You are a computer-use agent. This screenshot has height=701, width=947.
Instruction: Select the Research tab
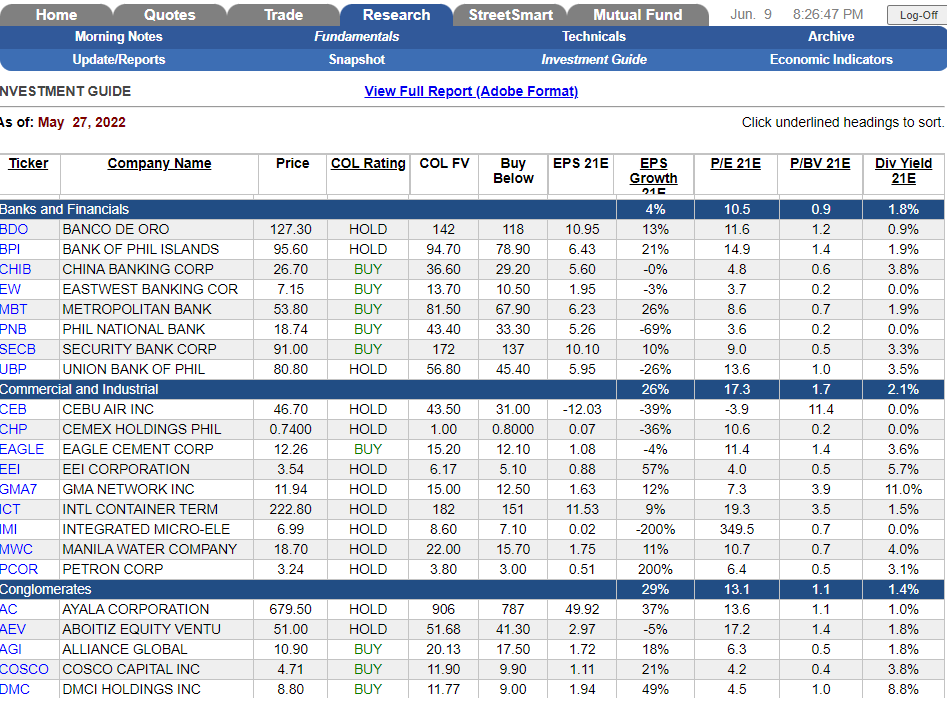(397, 14)
